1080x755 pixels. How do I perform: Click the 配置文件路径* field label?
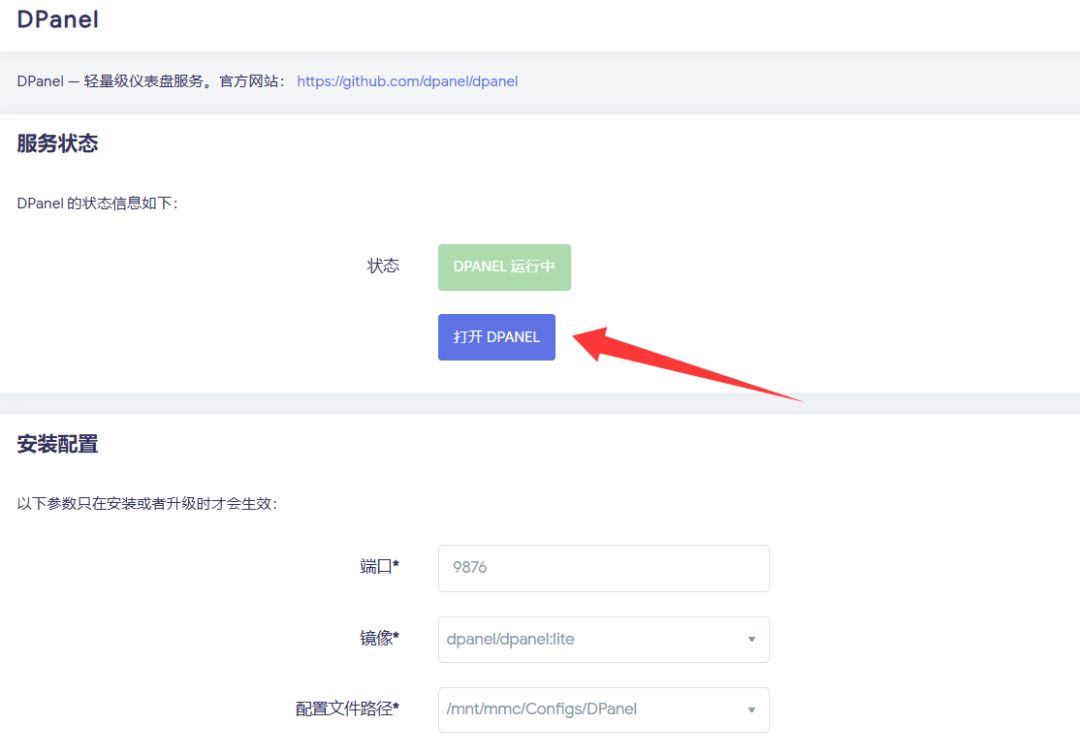click(347, 709)
